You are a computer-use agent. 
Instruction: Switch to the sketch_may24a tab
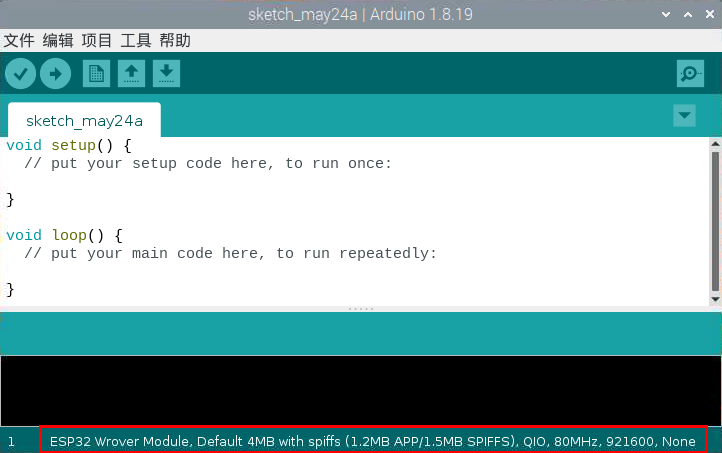click(84, 121)
